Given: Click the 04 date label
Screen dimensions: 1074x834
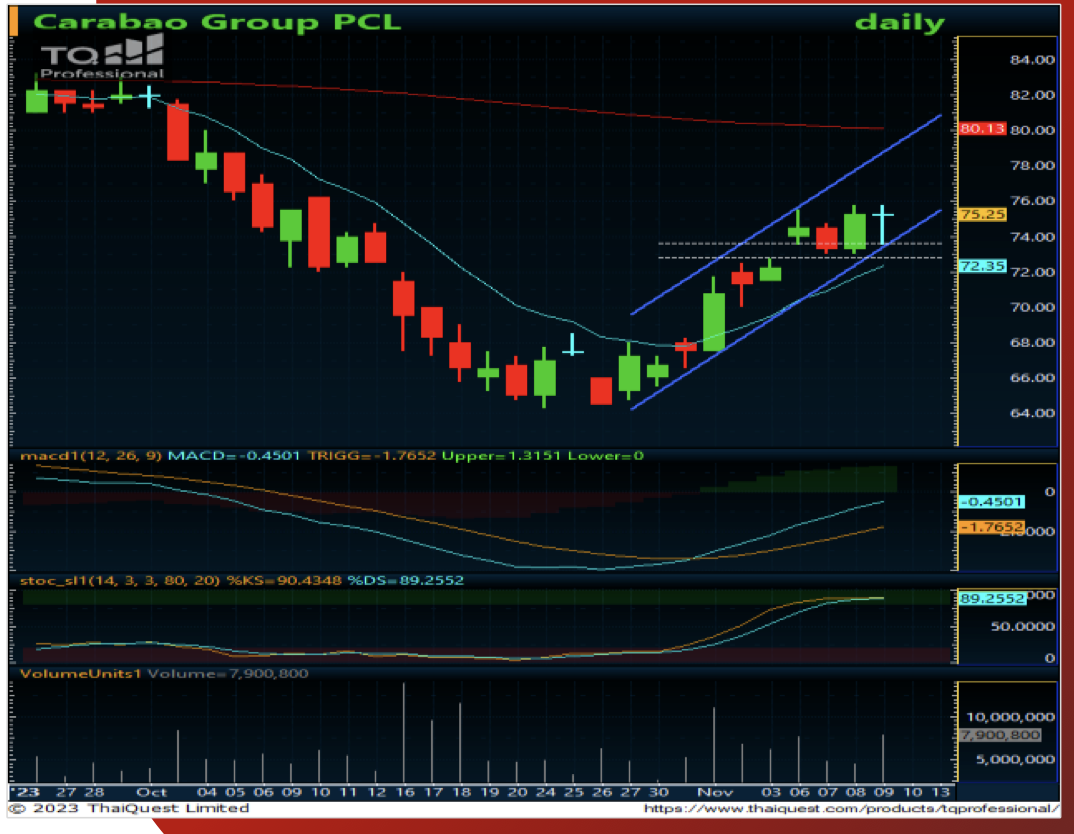Looking at the screenshot, I should click(x=207, y=792).
